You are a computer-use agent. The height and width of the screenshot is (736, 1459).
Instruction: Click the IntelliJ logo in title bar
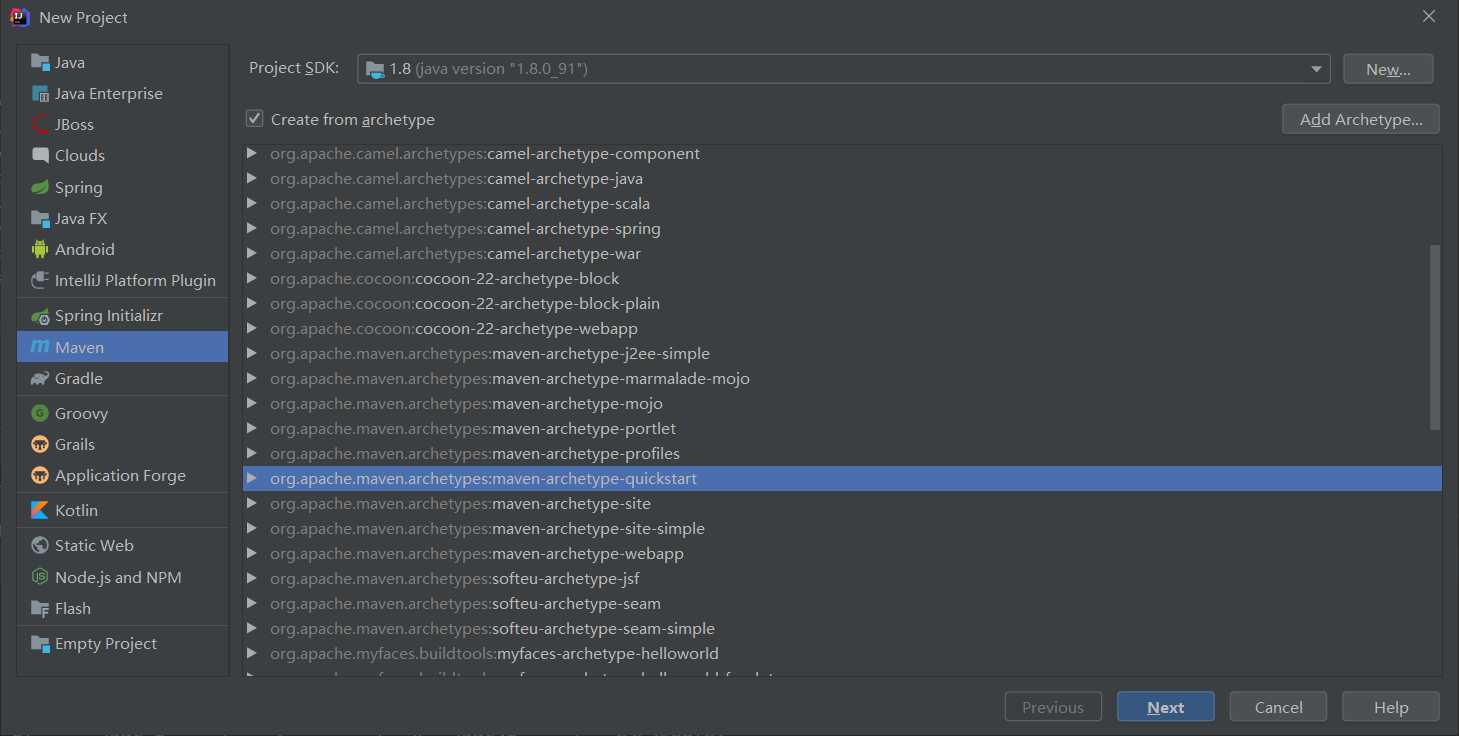pos(20,17)
